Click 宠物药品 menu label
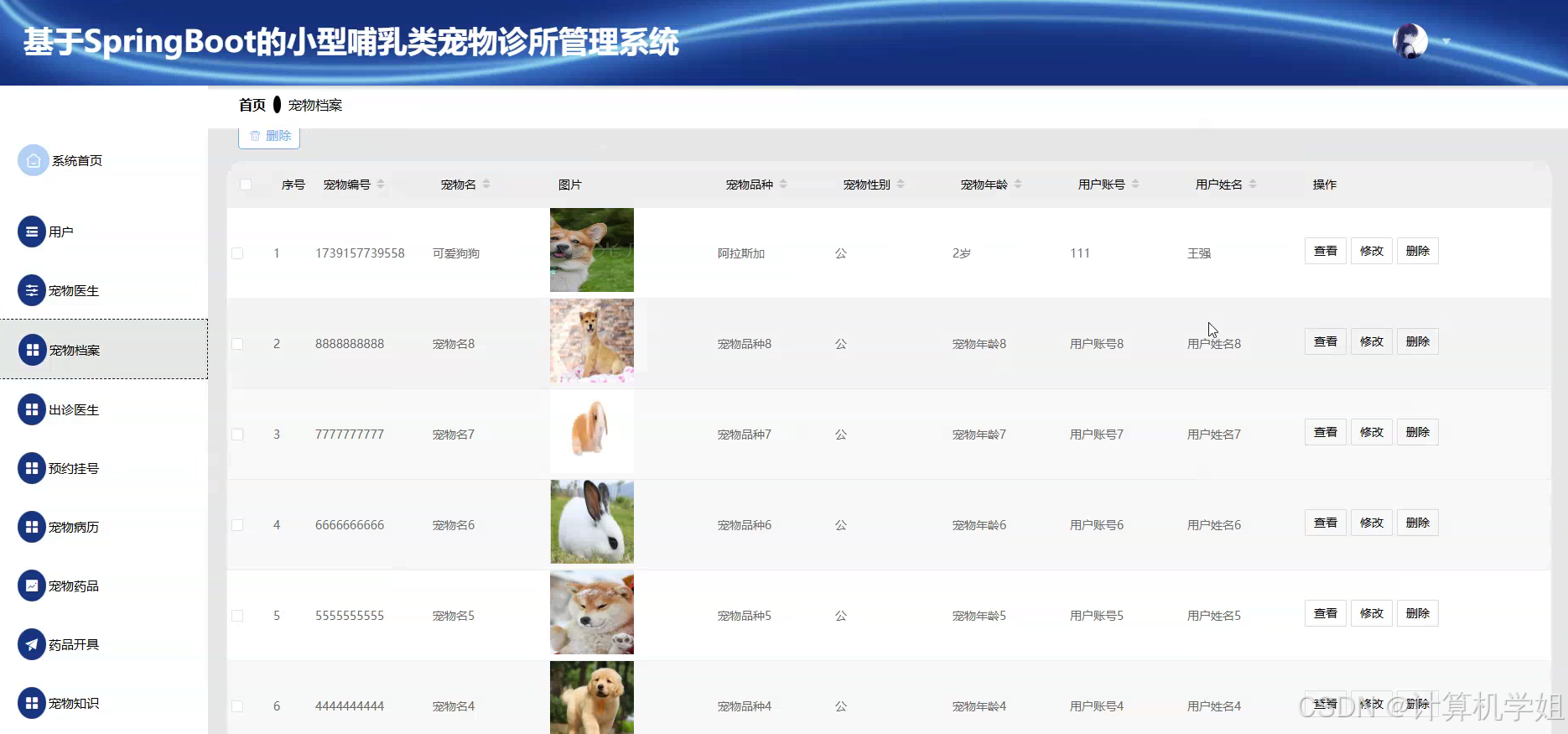The image size is (1568, 734). pyautogui.click(x=74, y=586)
